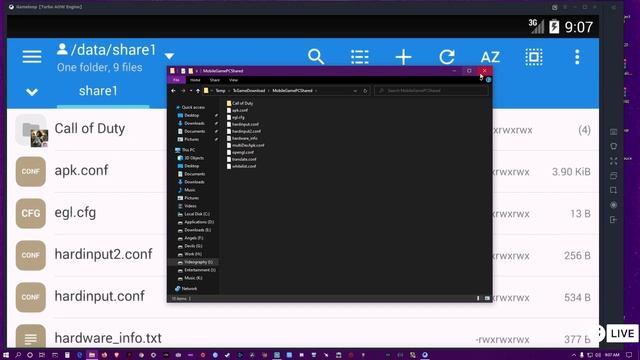Click the plus icon to add new item
This screenshot has width=640, height=360.
coord(403,57)
